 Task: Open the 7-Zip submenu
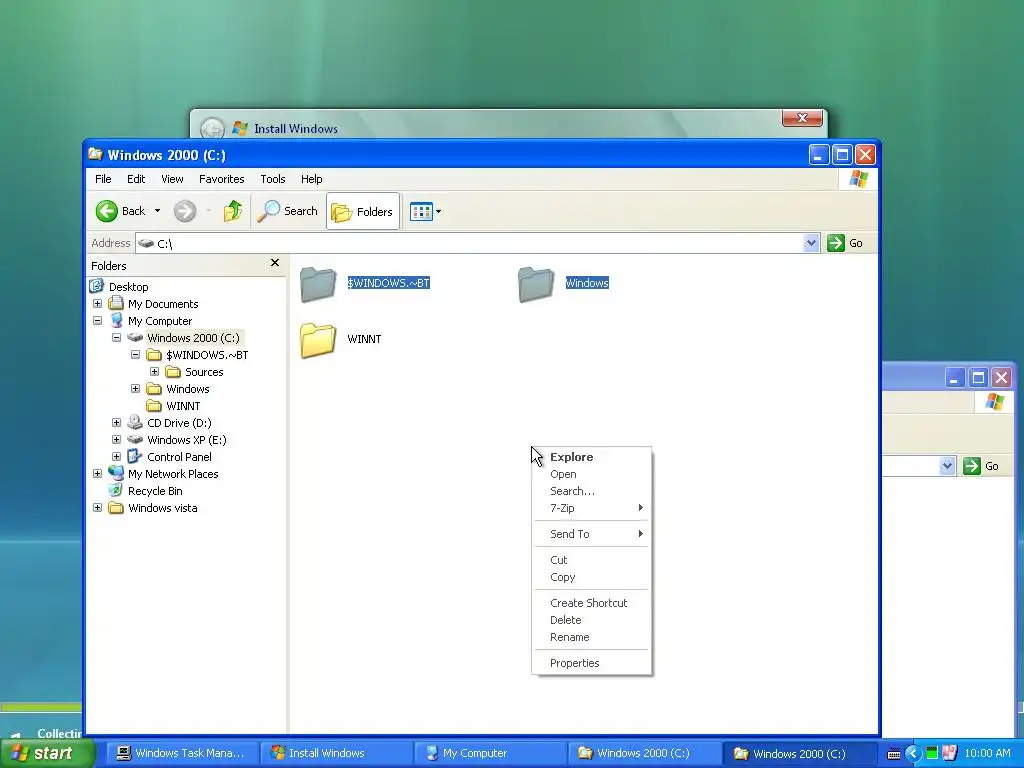coord(592,508)
